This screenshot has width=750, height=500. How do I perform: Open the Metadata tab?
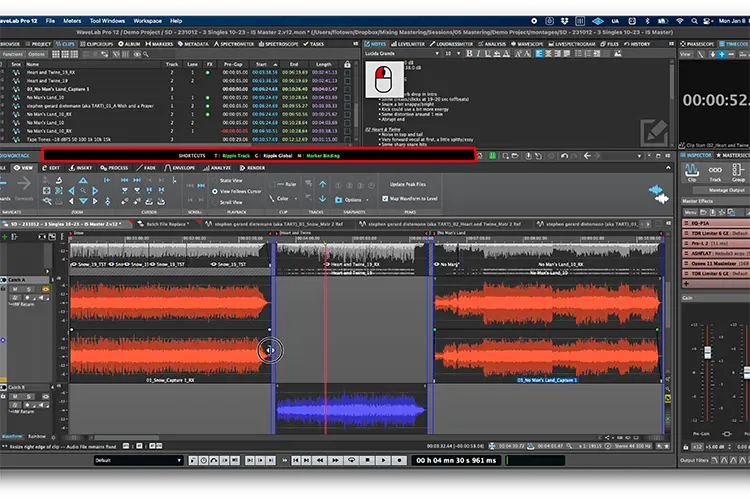coord(193,44)
